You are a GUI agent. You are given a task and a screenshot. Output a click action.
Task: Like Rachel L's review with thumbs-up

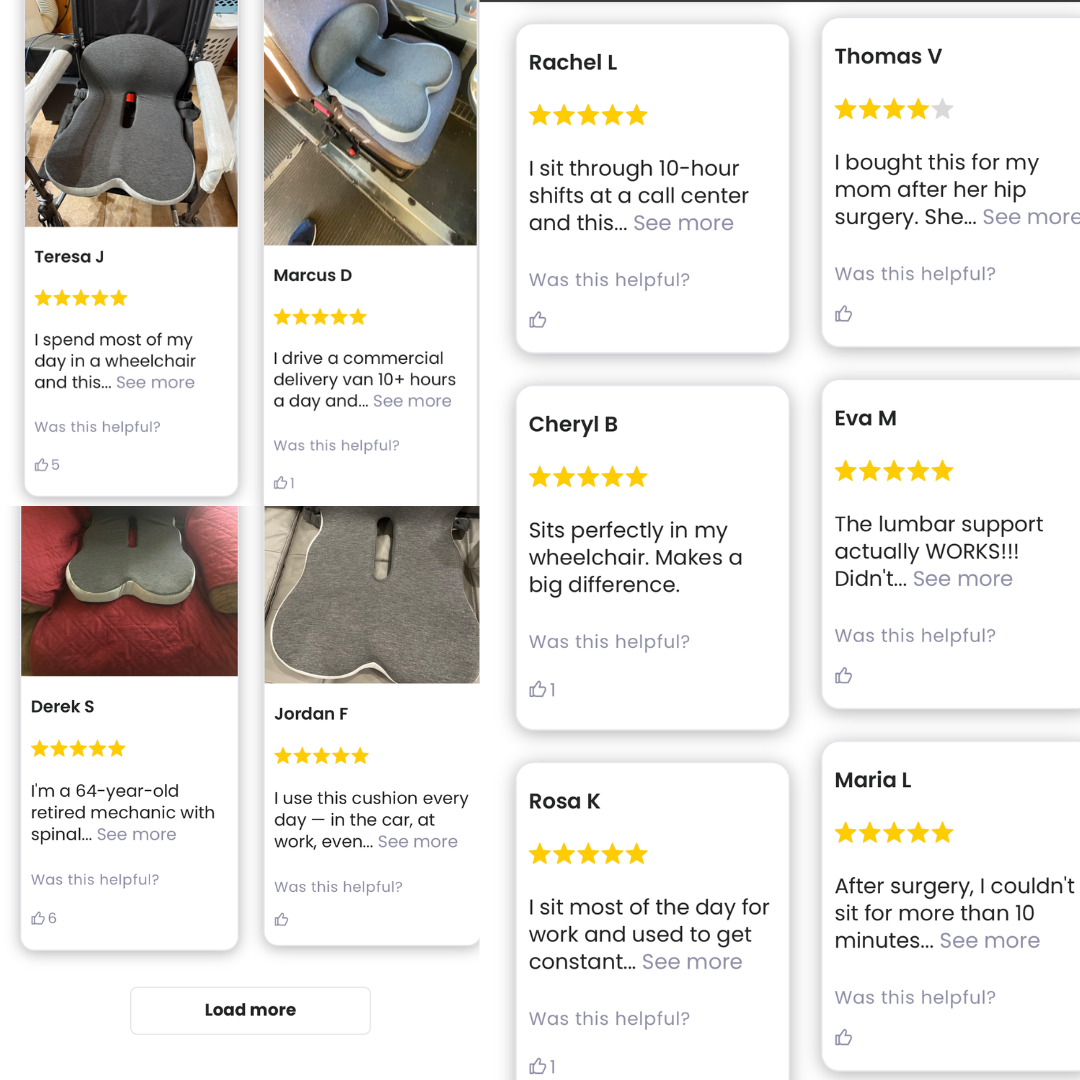538,320
